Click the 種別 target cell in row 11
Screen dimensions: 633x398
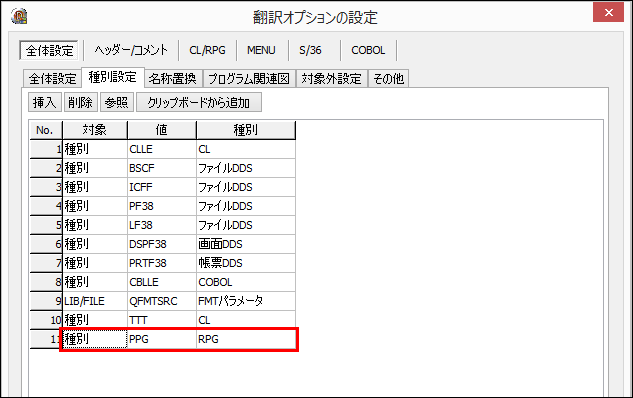pyautogui.click(x=95, y=339)
